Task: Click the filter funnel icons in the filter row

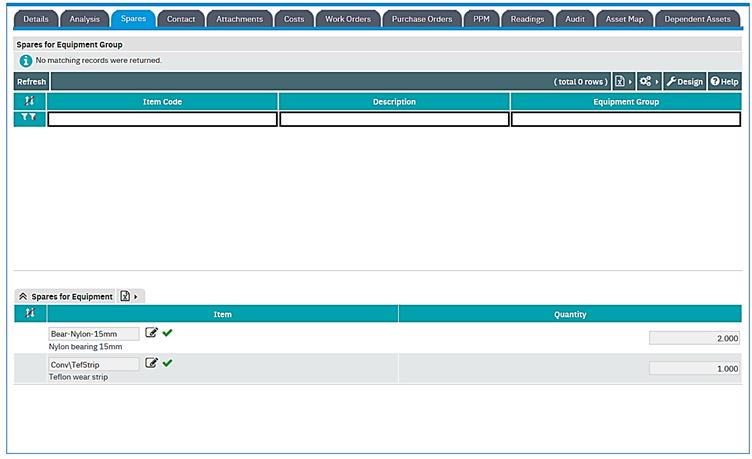Action: pos(29,119)
